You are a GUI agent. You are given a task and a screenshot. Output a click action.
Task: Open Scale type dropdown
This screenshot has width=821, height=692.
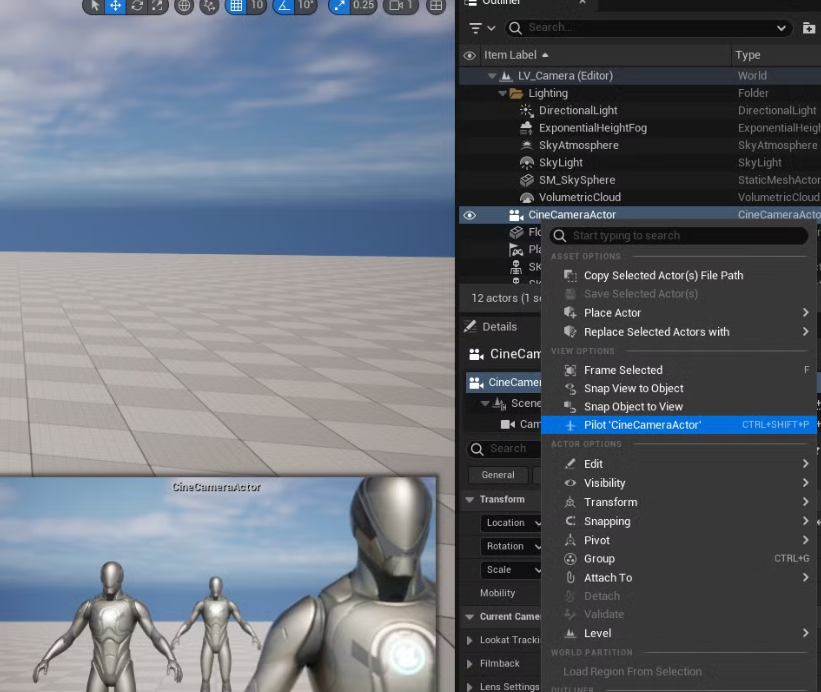(511, 570)
